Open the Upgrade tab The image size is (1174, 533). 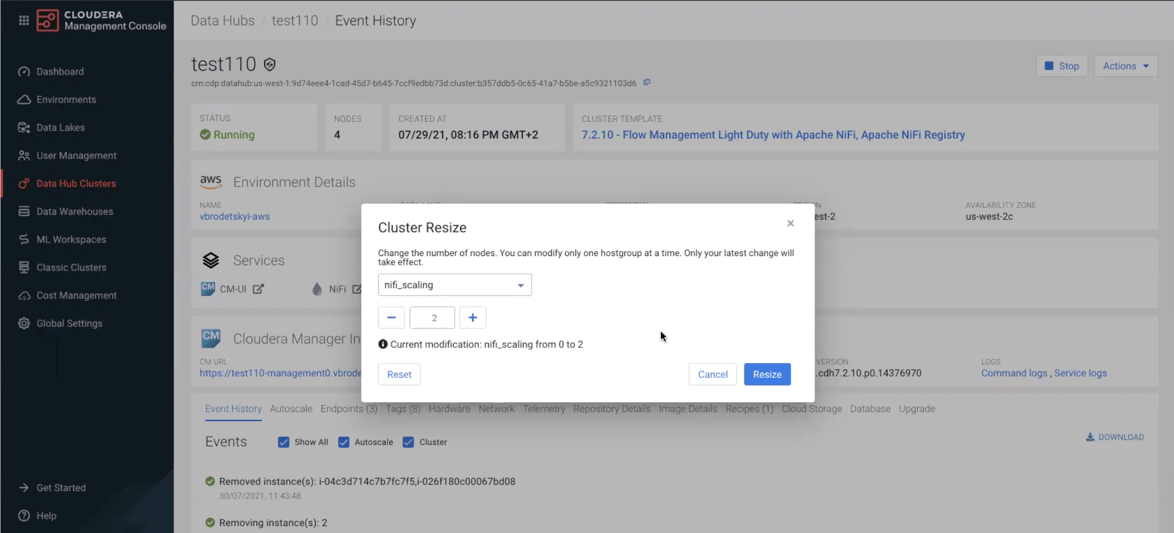click(916, 409)
